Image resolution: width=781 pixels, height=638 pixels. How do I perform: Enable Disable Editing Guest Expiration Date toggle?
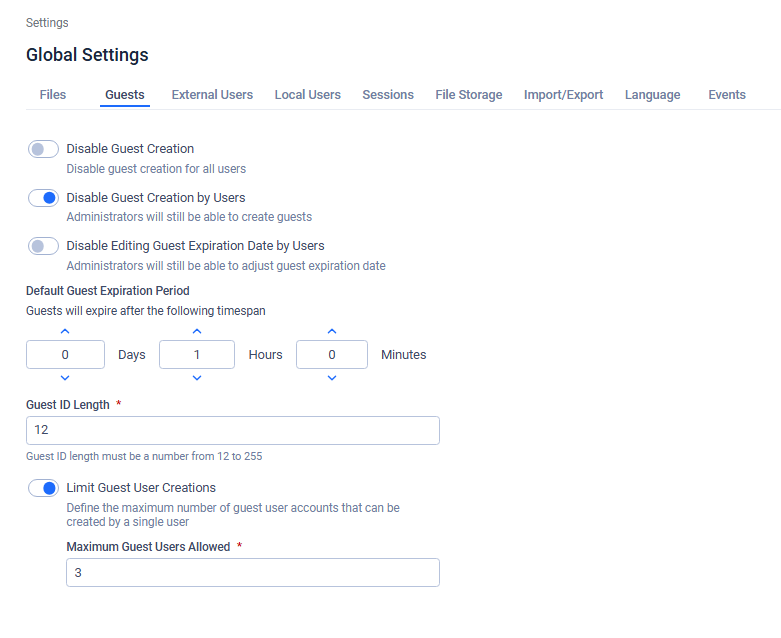(43, 246)
